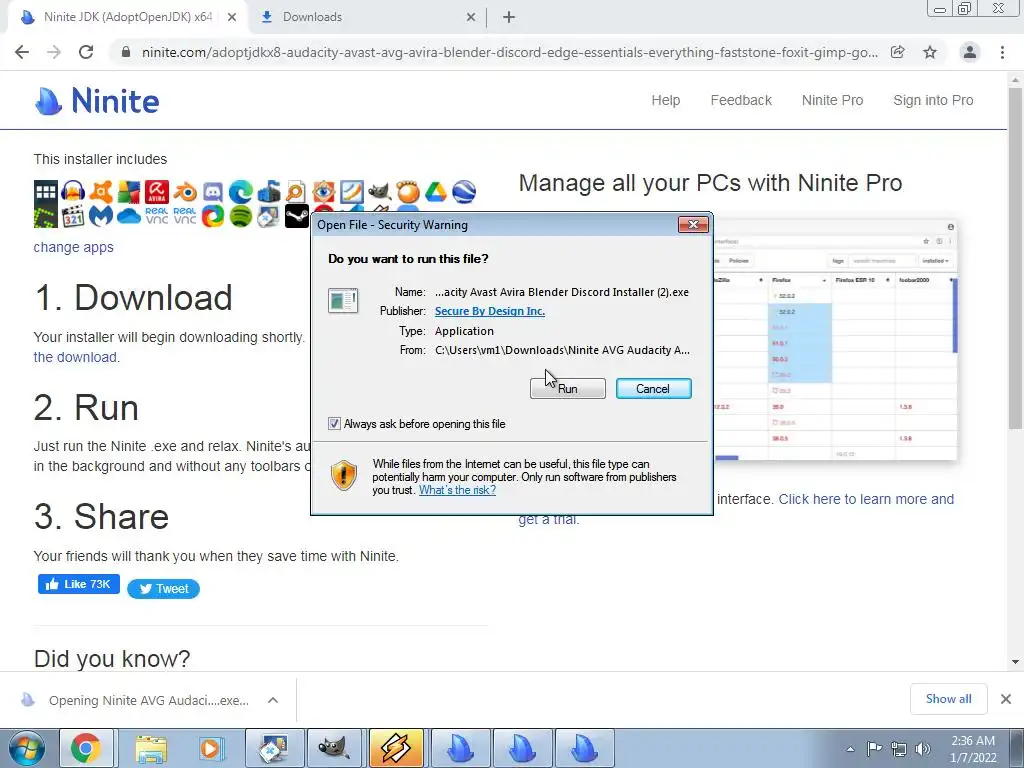
Task: Open Ninite Pro from the header
Action: [832, 100]
